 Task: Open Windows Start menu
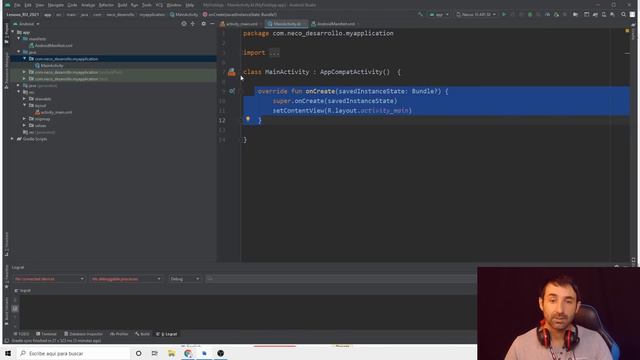click(x=8, y=353)
